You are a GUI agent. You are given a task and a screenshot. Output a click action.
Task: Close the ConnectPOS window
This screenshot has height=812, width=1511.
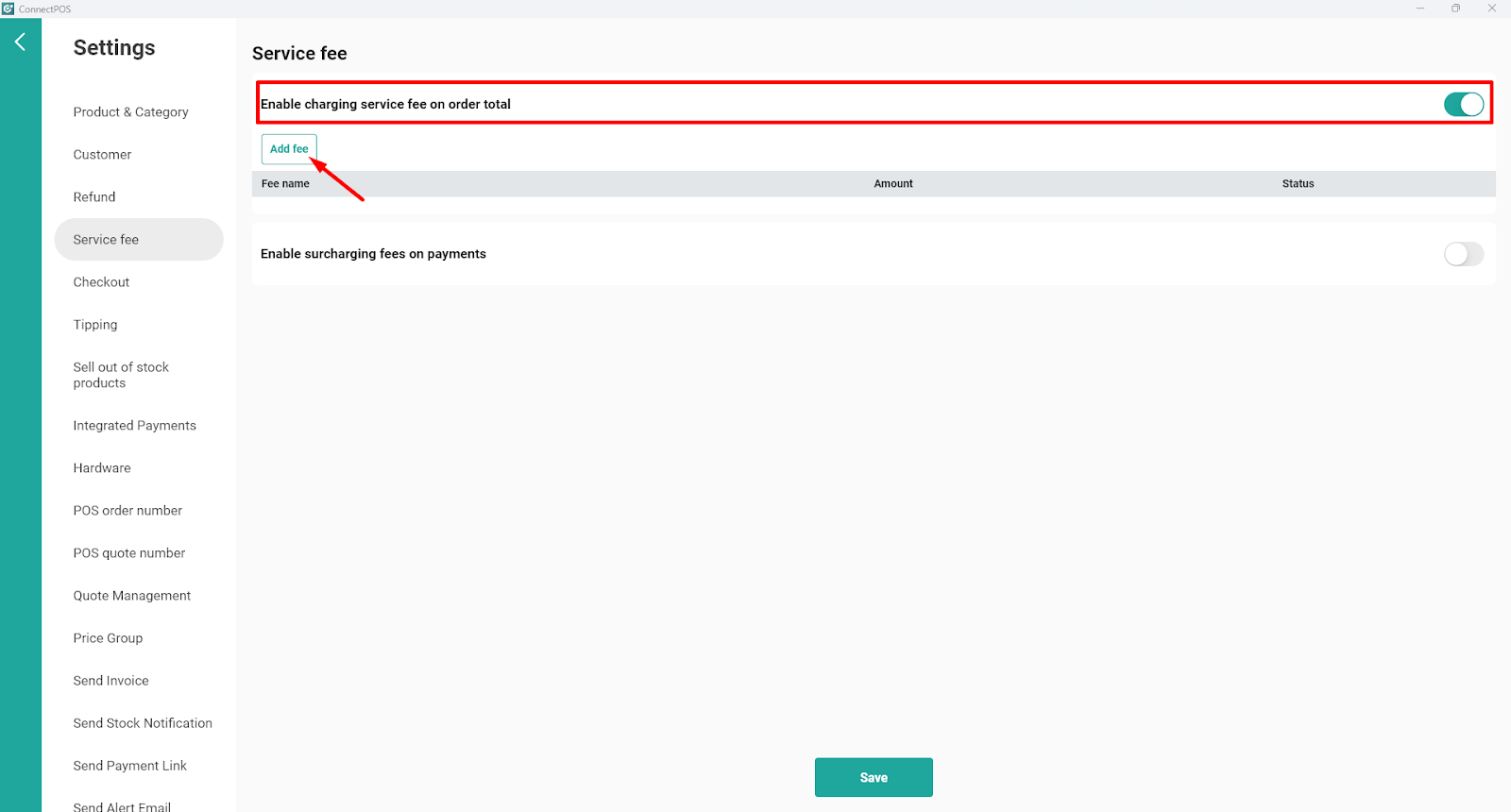click(x=1492, y=8)
